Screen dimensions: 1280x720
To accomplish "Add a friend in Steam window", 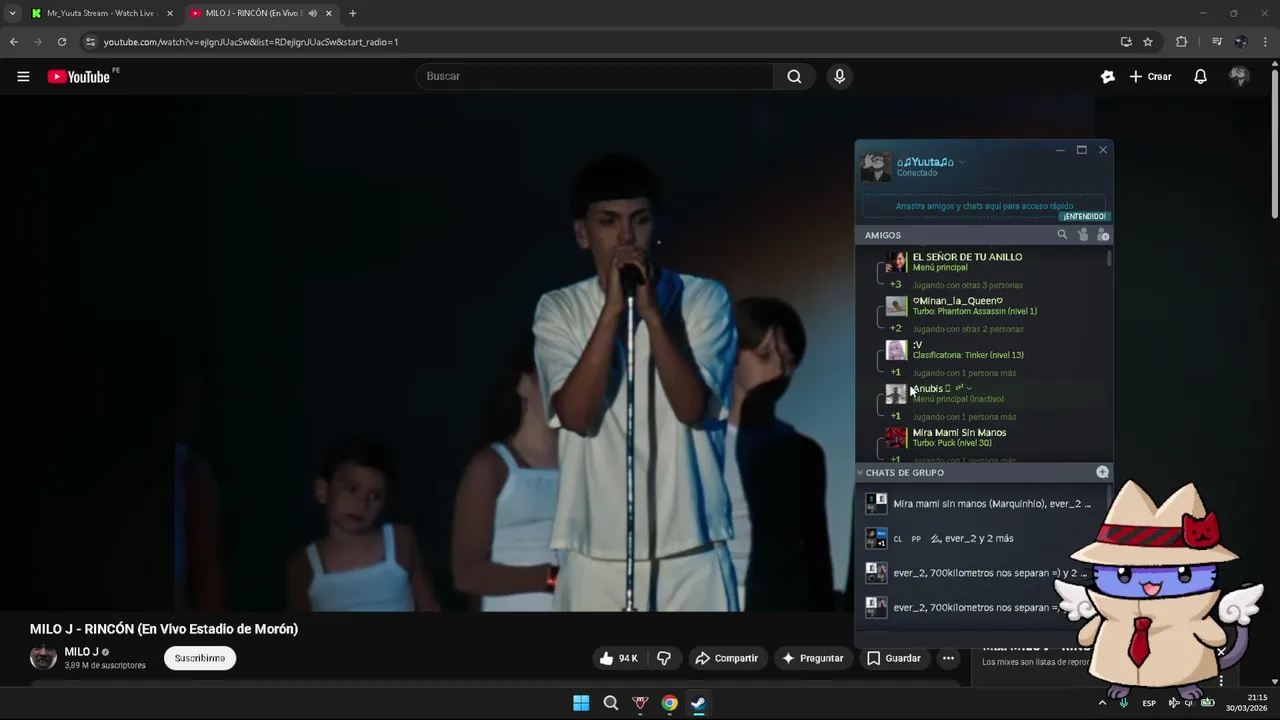I will point(1103,235).
